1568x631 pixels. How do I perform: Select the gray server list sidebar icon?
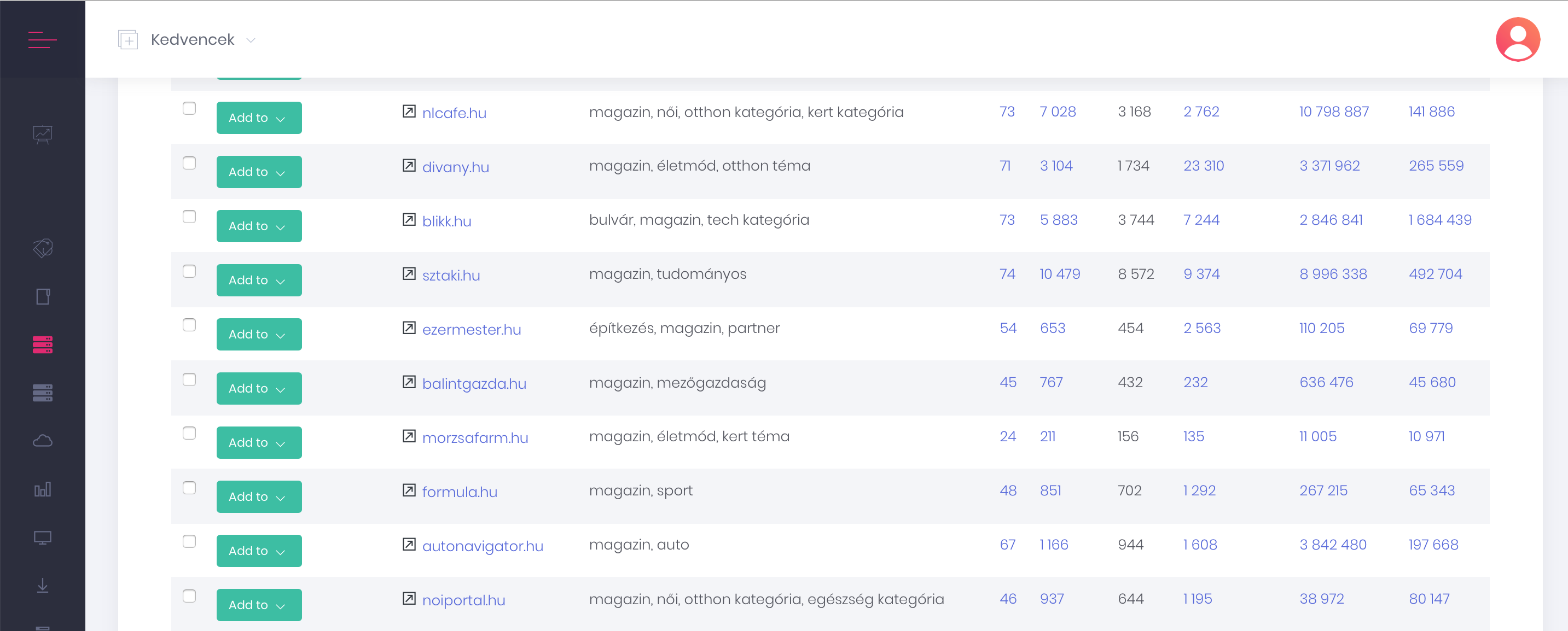pos(42,393)
